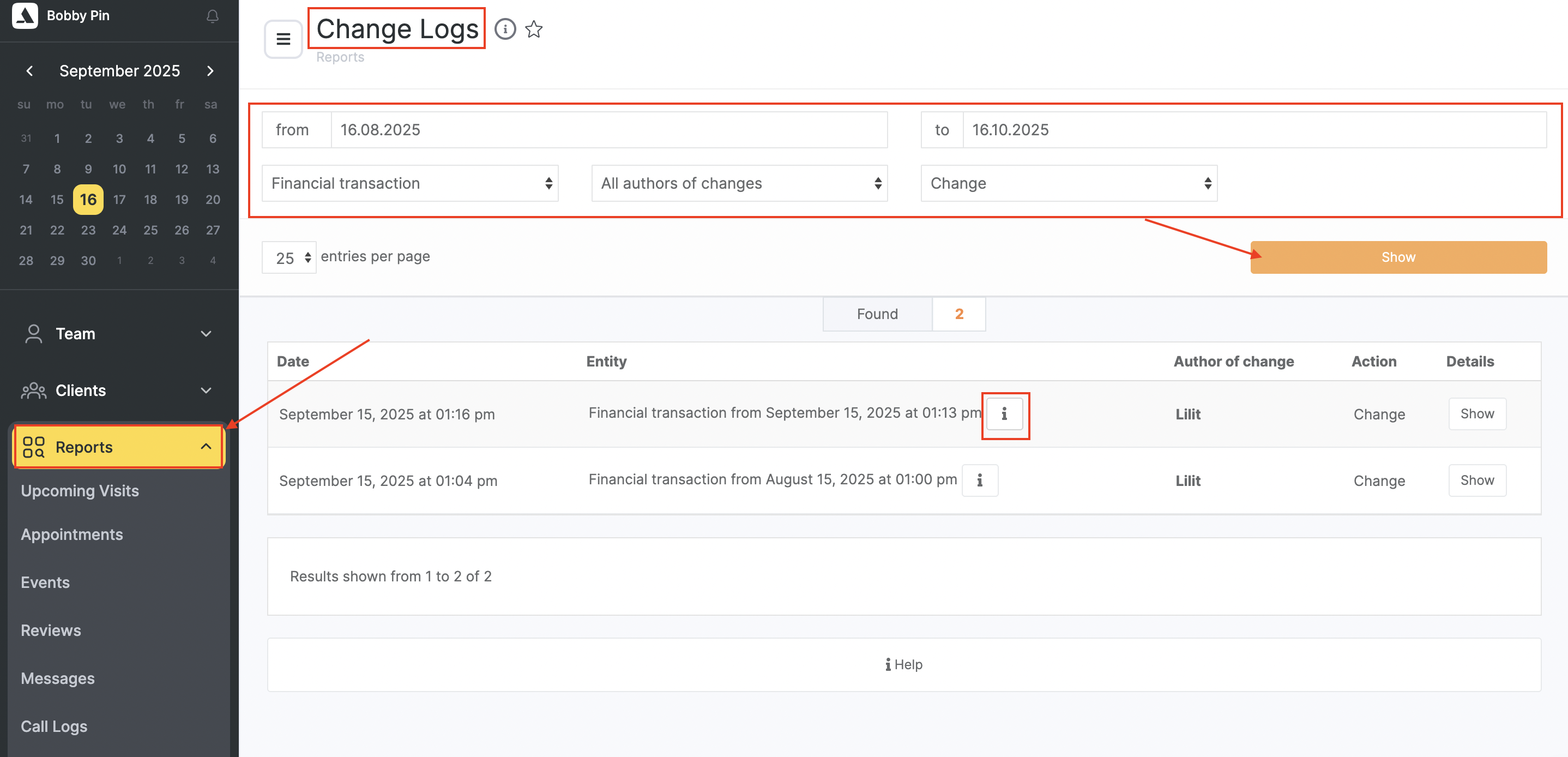This screenshot has height=757, width=1568.
Task: Click info icon for August 15 transaction
Action: [x=979, y=480]
